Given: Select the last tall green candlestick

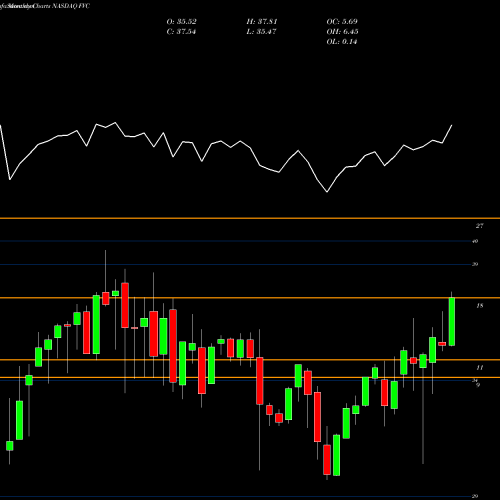Looking at the screenshot, I should 452,321.
